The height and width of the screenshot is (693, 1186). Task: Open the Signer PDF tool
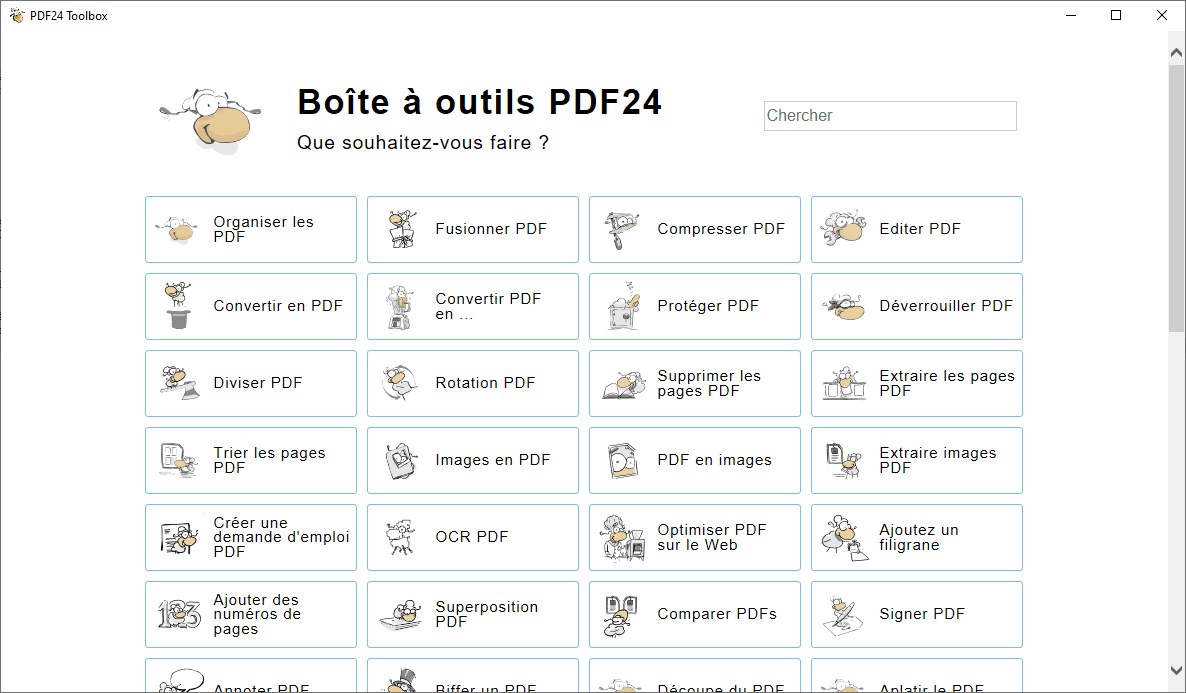pyautogui.click(x=917, y=614)
